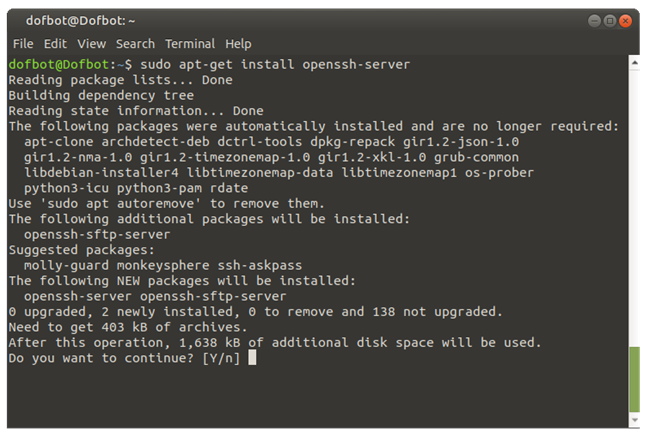The height and width of the screenshot is (437, 650).
Task: Open the View menu
Action: (x=92, y=44)
